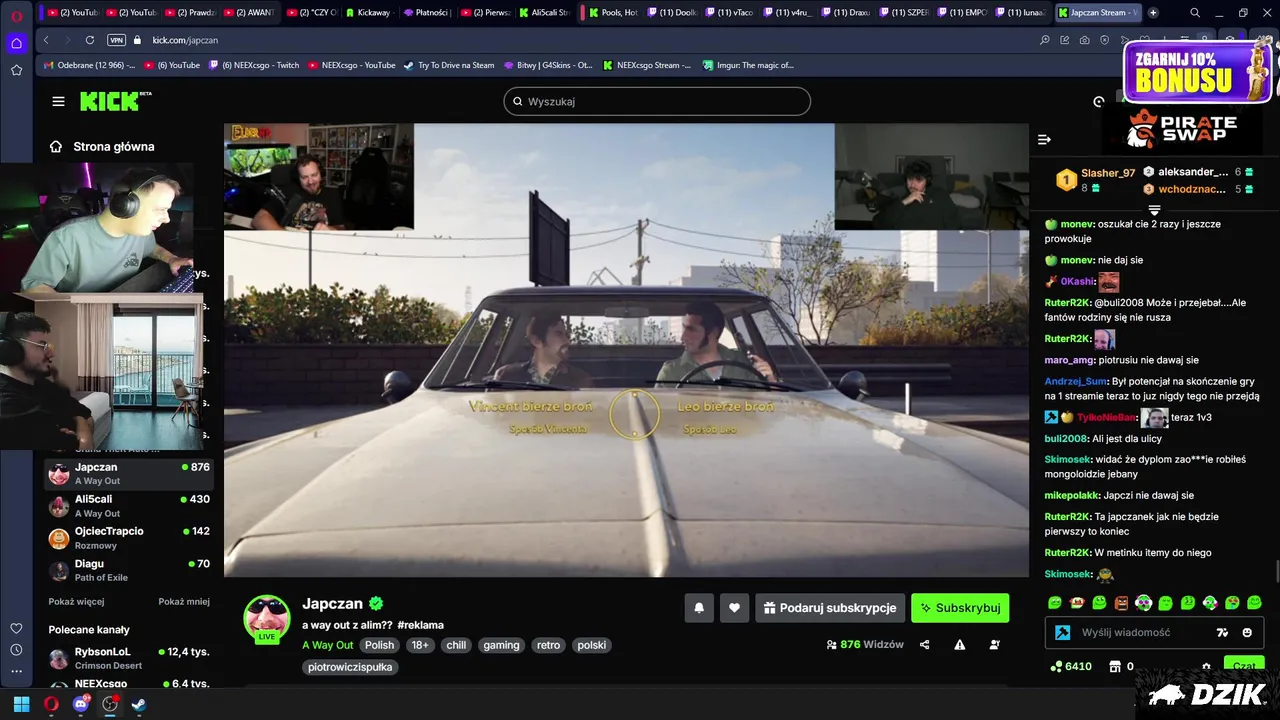Toggle the VPN badge in address bar

point(116,40)
